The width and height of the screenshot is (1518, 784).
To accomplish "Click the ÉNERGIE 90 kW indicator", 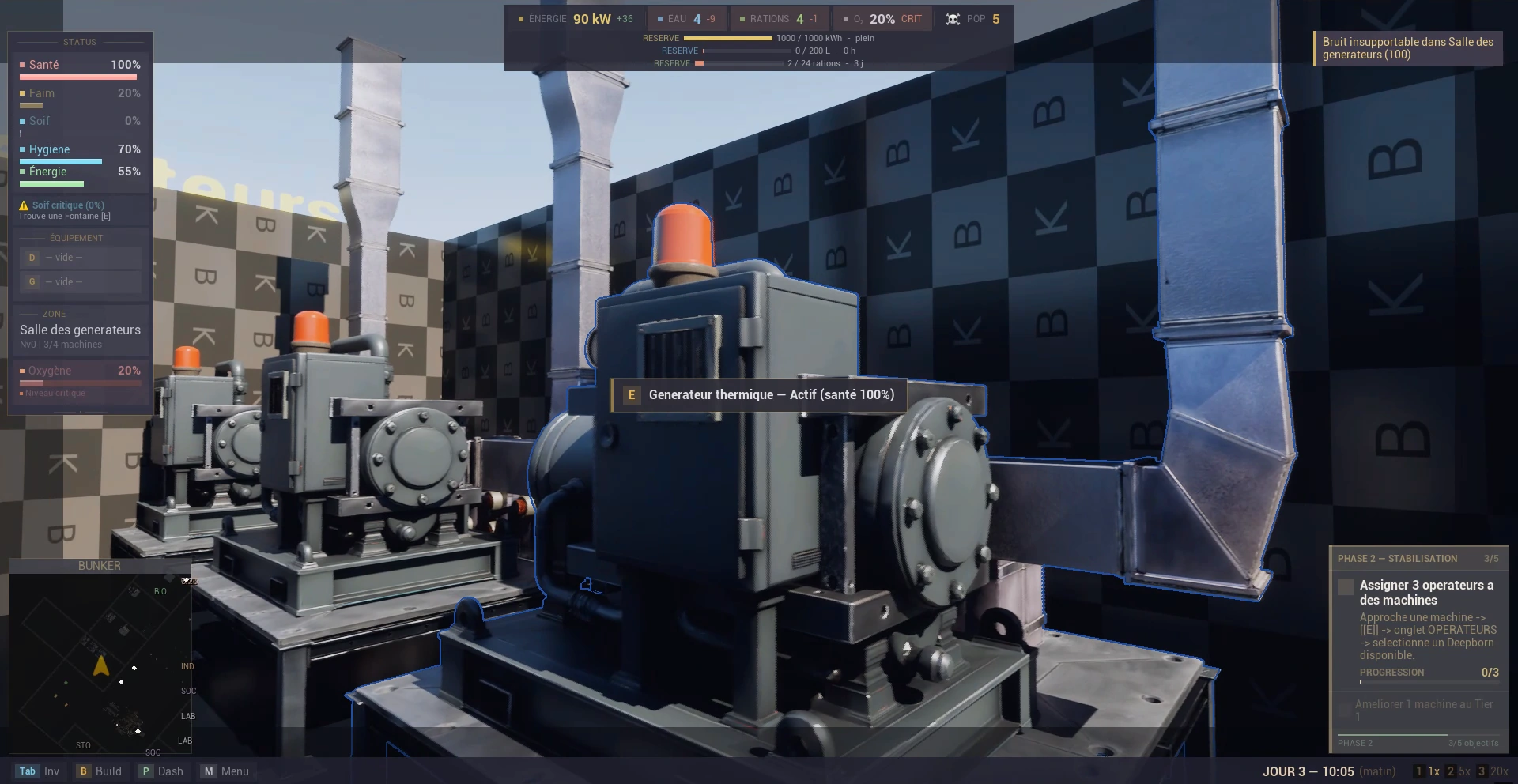I will pos(576,19).
